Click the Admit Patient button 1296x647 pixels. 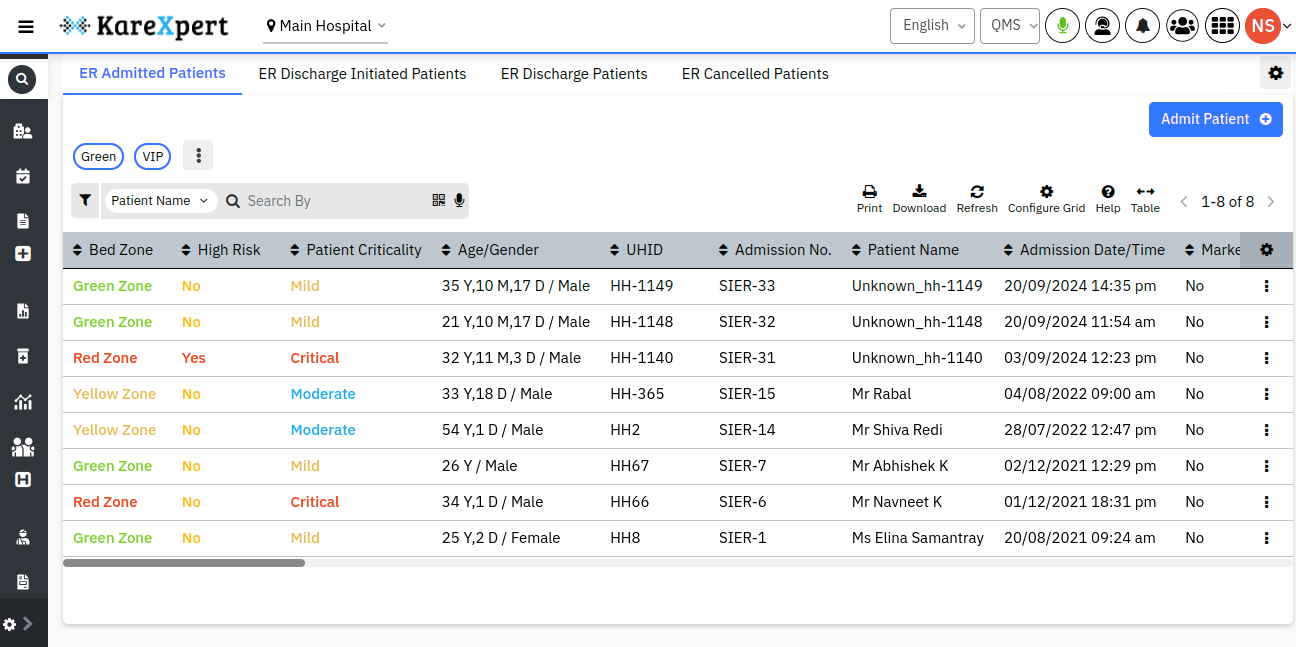coord(1216,119)
